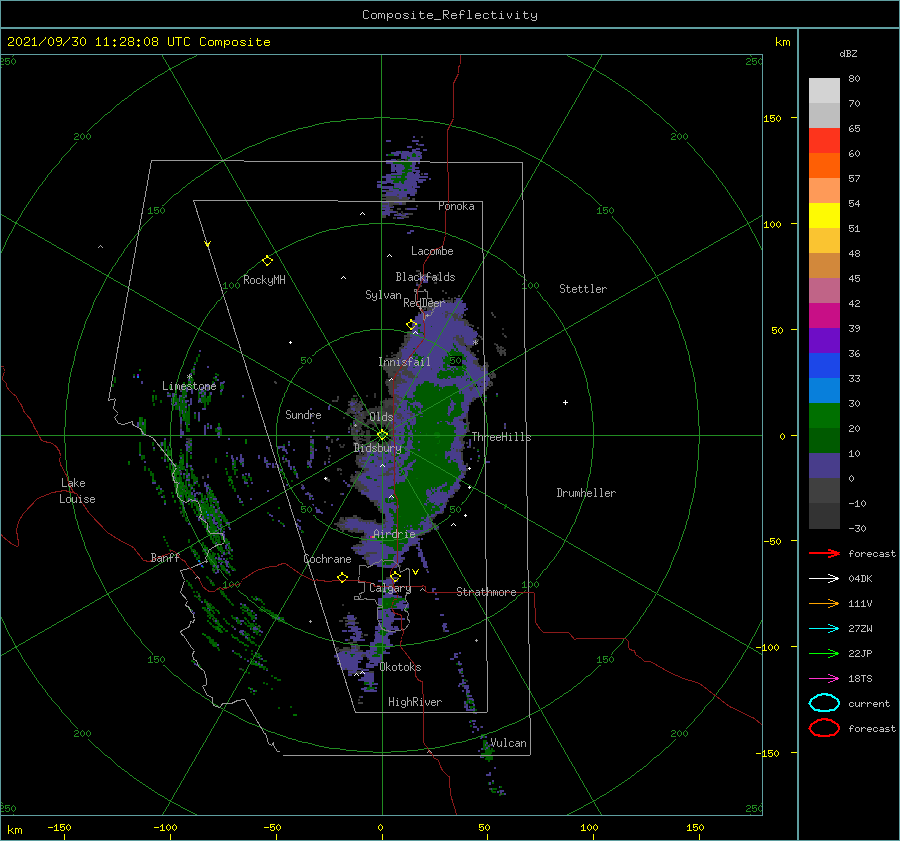
Task: Click the Olds town label
Action: tap(381, 417)
